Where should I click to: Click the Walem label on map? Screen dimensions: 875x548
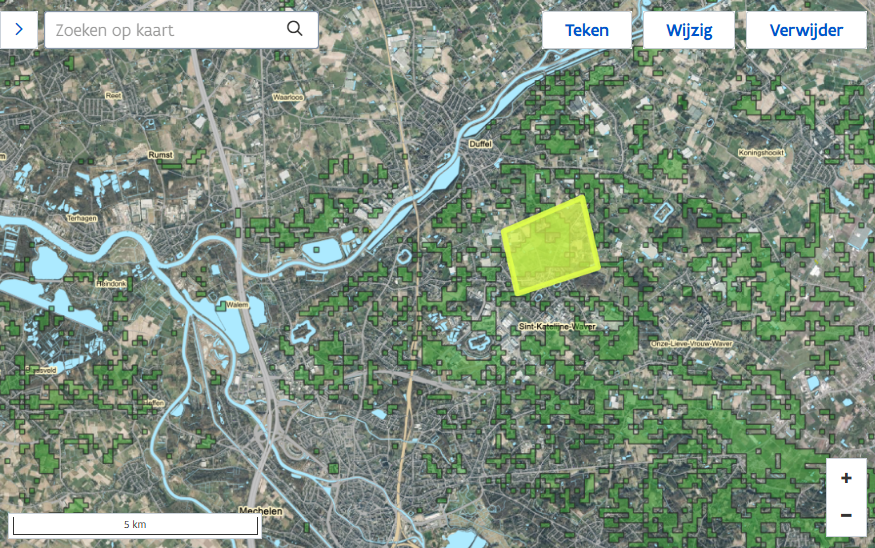click(x=237, y=305)
